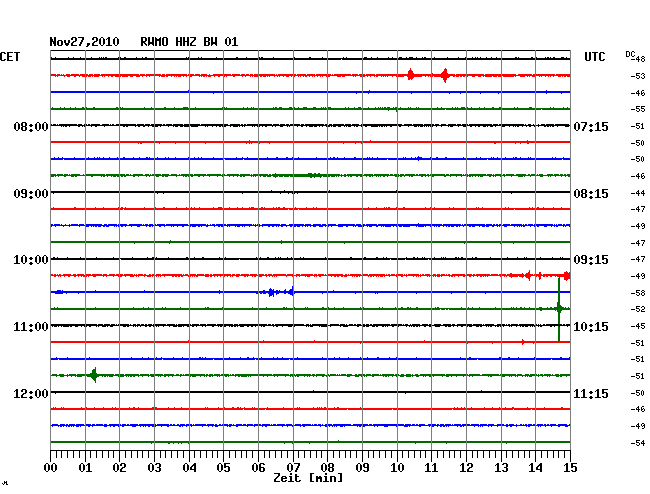
Task: Click the tall green spike near minute 14.7
Action: point(559,308)
